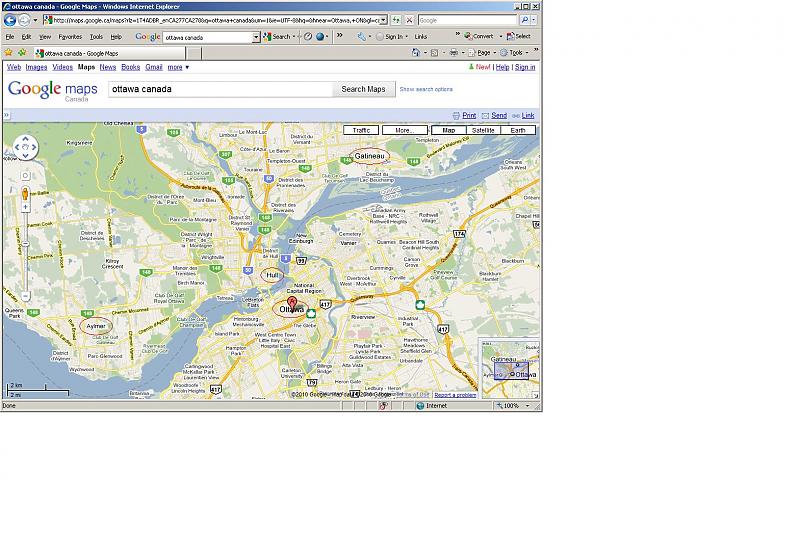Open the File menu

tap(10, 37)
